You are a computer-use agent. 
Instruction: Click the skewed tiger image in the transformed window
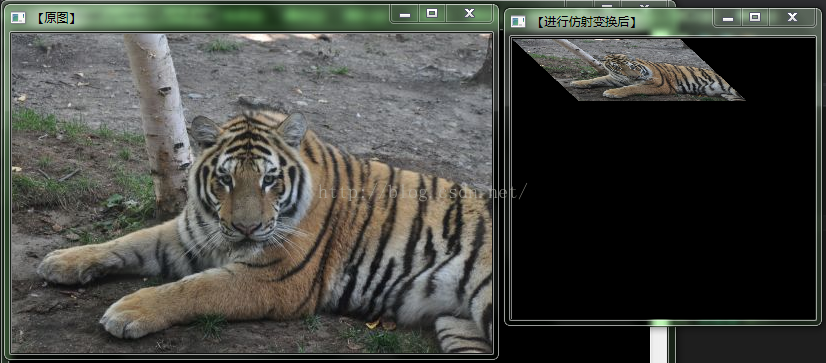(628, 70)
